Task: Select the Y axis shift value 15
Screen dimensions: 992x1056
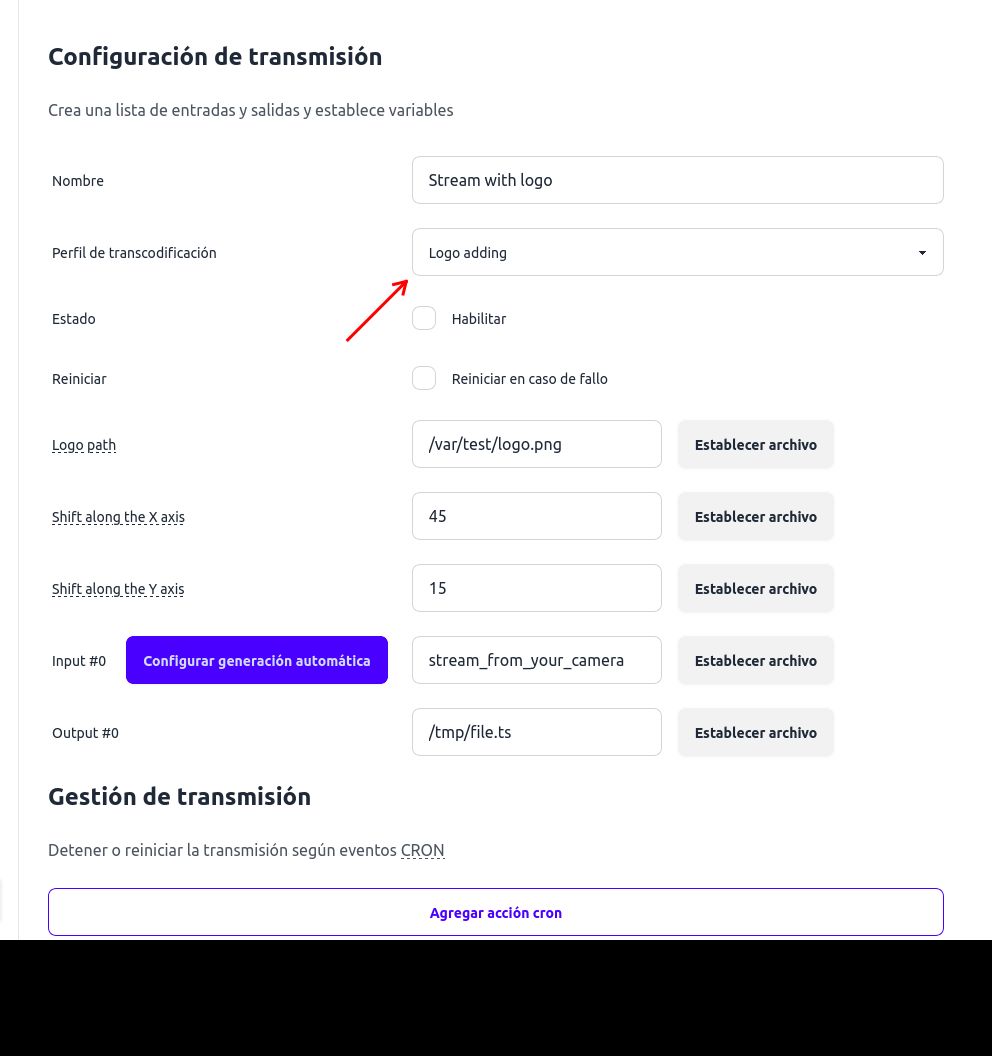Action: (536, 588)
